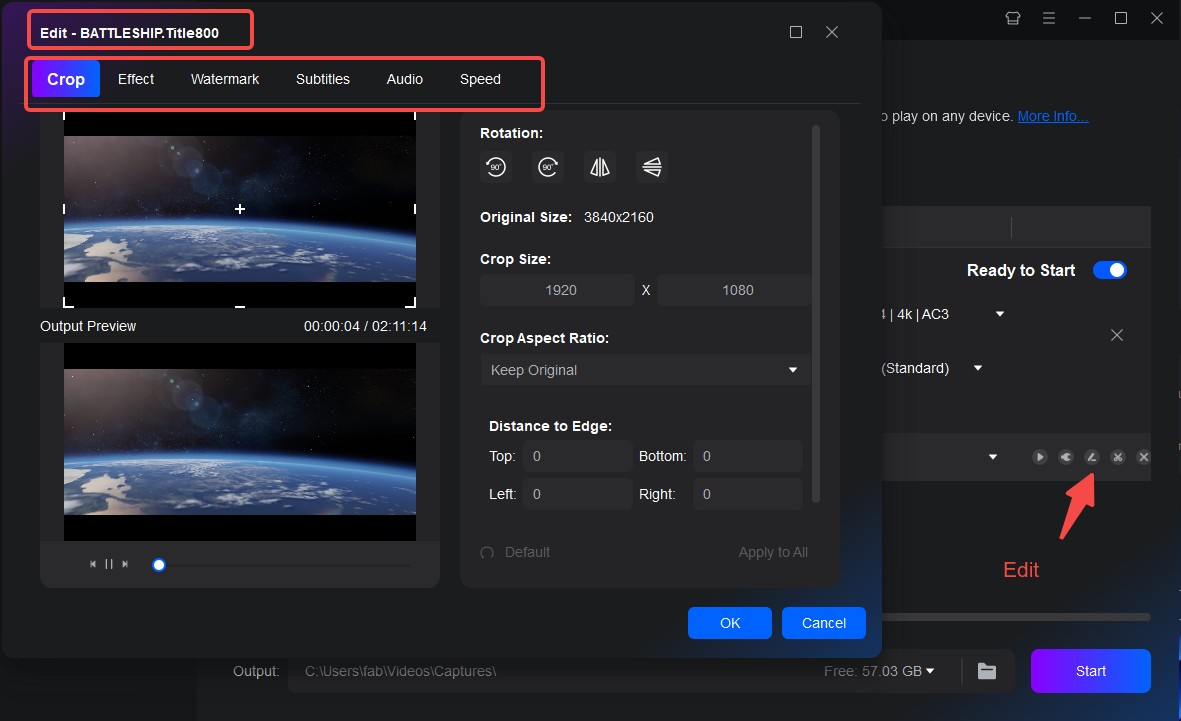Flip the video horizontally

pyautogui.click(x=600, y=167)
